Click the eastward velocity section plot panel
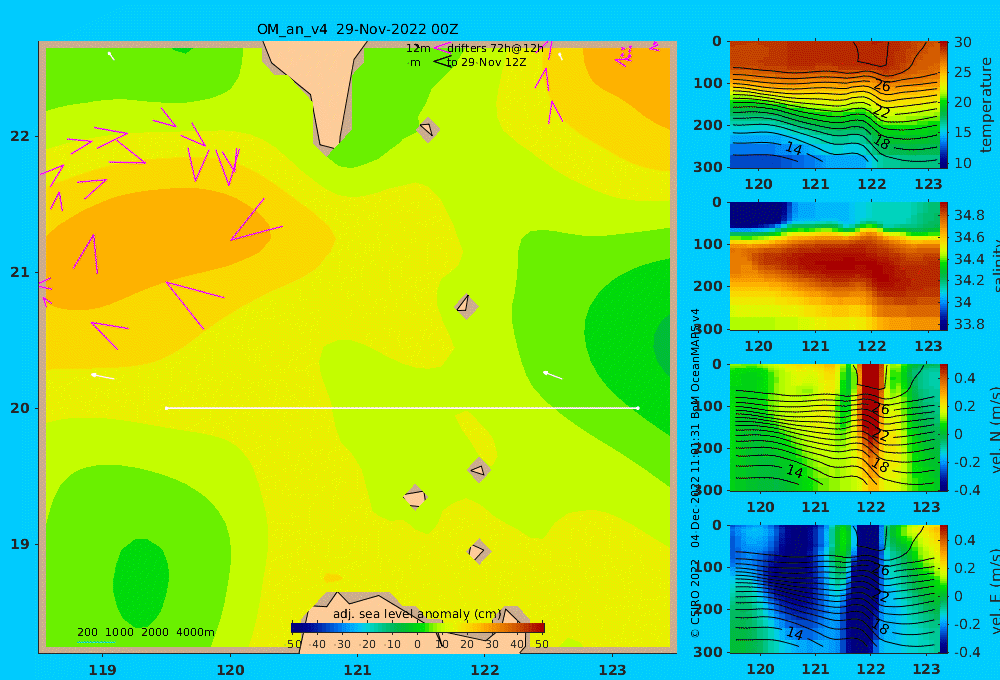Image resolution: width=1000 pixels, height=680 pixels. click(834, 589)
